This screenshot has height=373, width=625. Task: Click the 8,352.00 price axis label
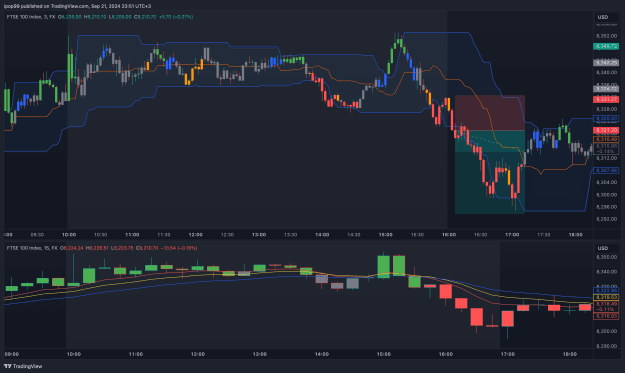pos(607,36)
